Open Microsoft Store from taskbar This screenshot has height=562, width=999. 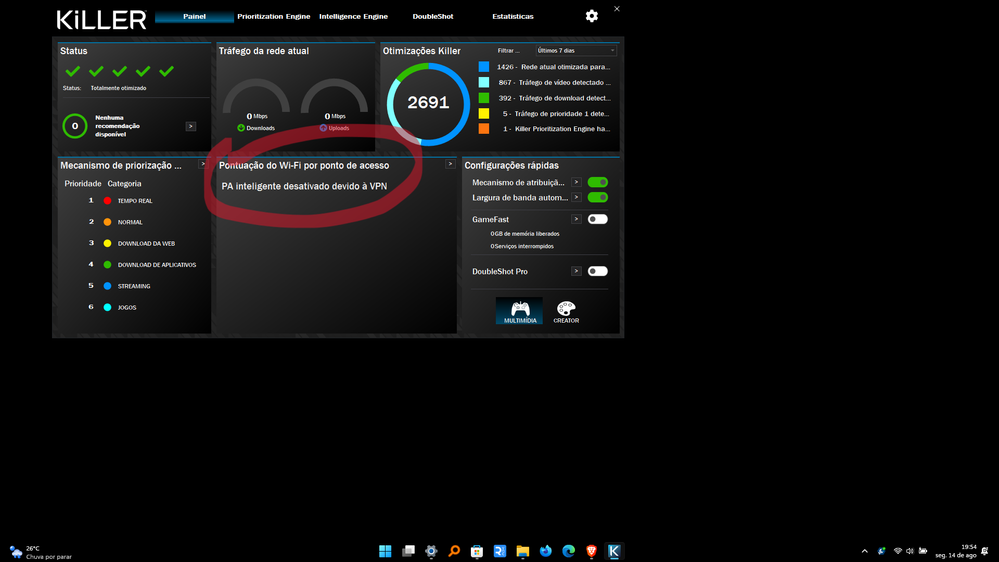[x=477, y=551]
